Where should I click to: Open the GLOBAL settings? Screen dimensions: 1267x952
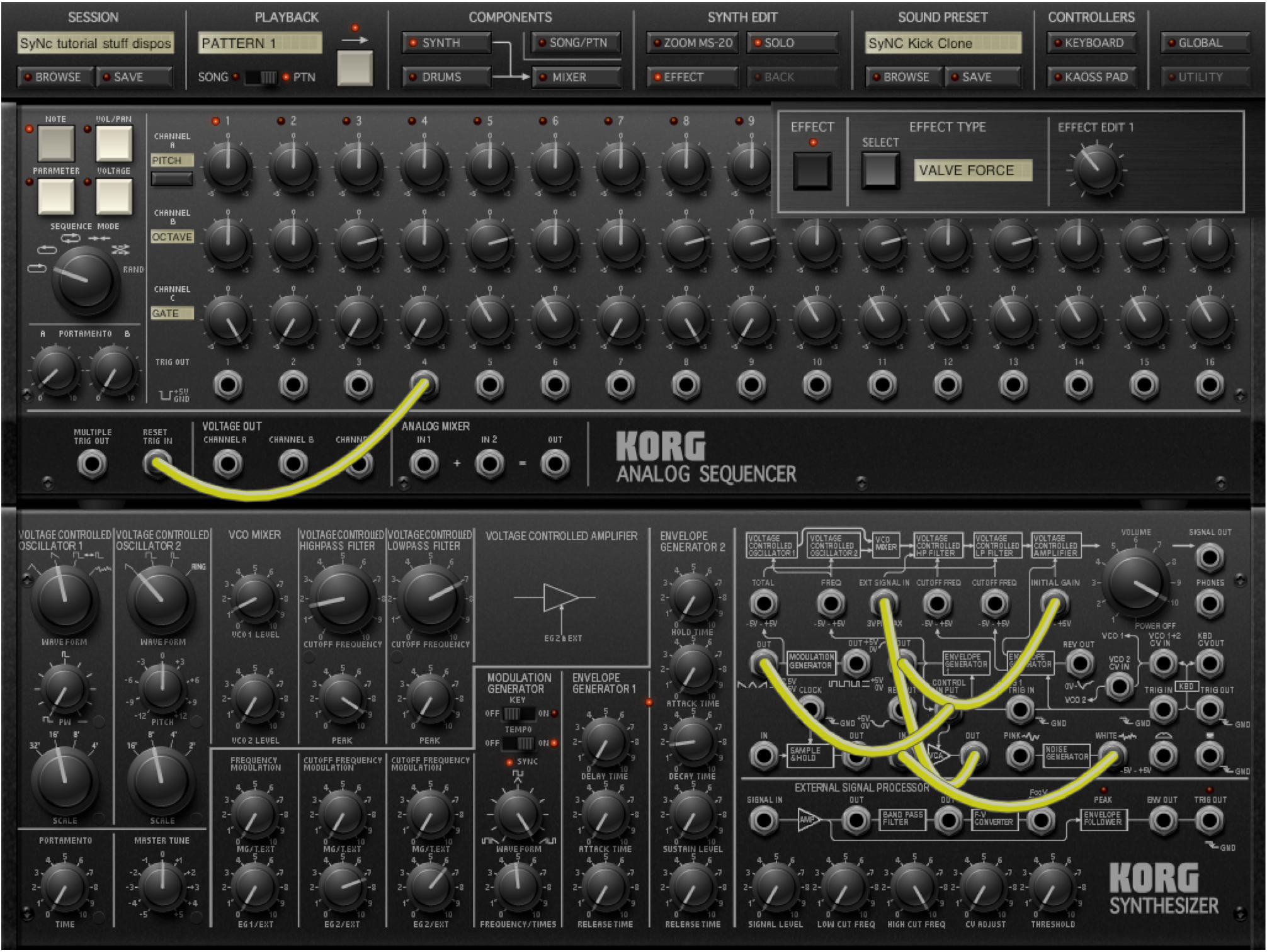pyautogui.click(x=1205, y=43)
